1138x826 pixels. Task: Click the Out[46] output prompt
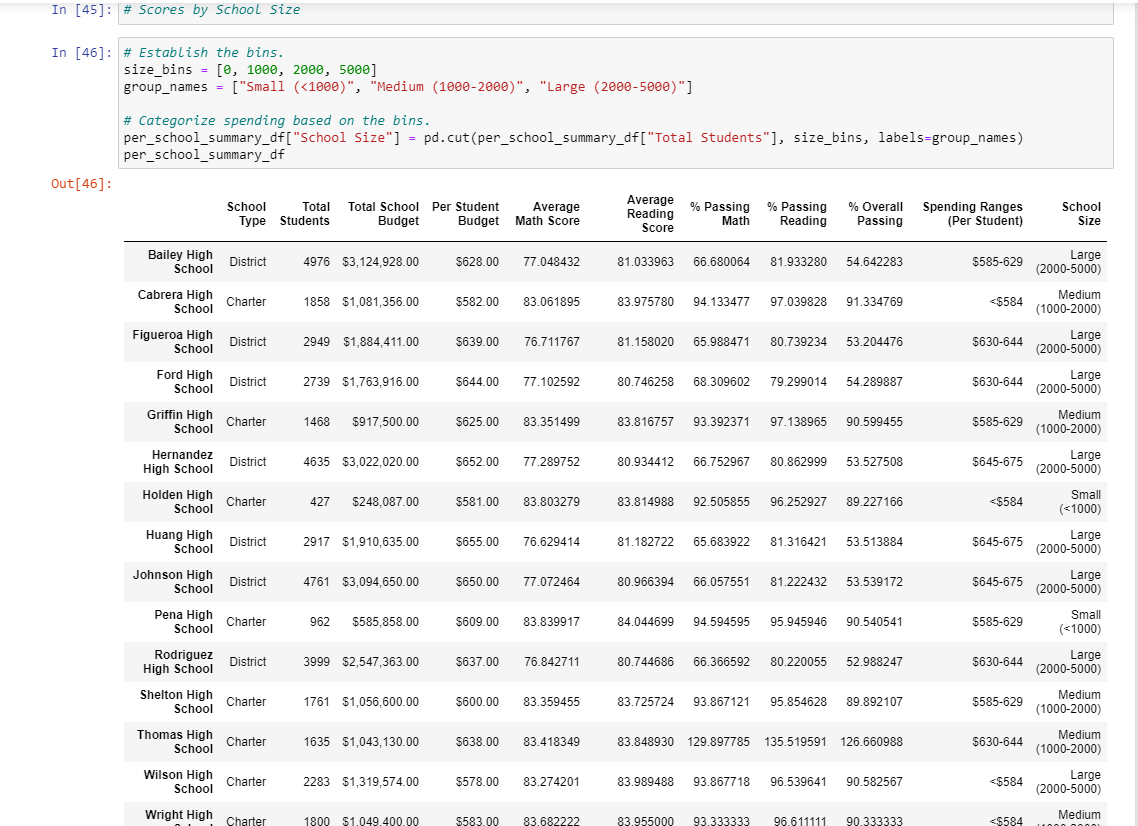(x=81, y=184)
